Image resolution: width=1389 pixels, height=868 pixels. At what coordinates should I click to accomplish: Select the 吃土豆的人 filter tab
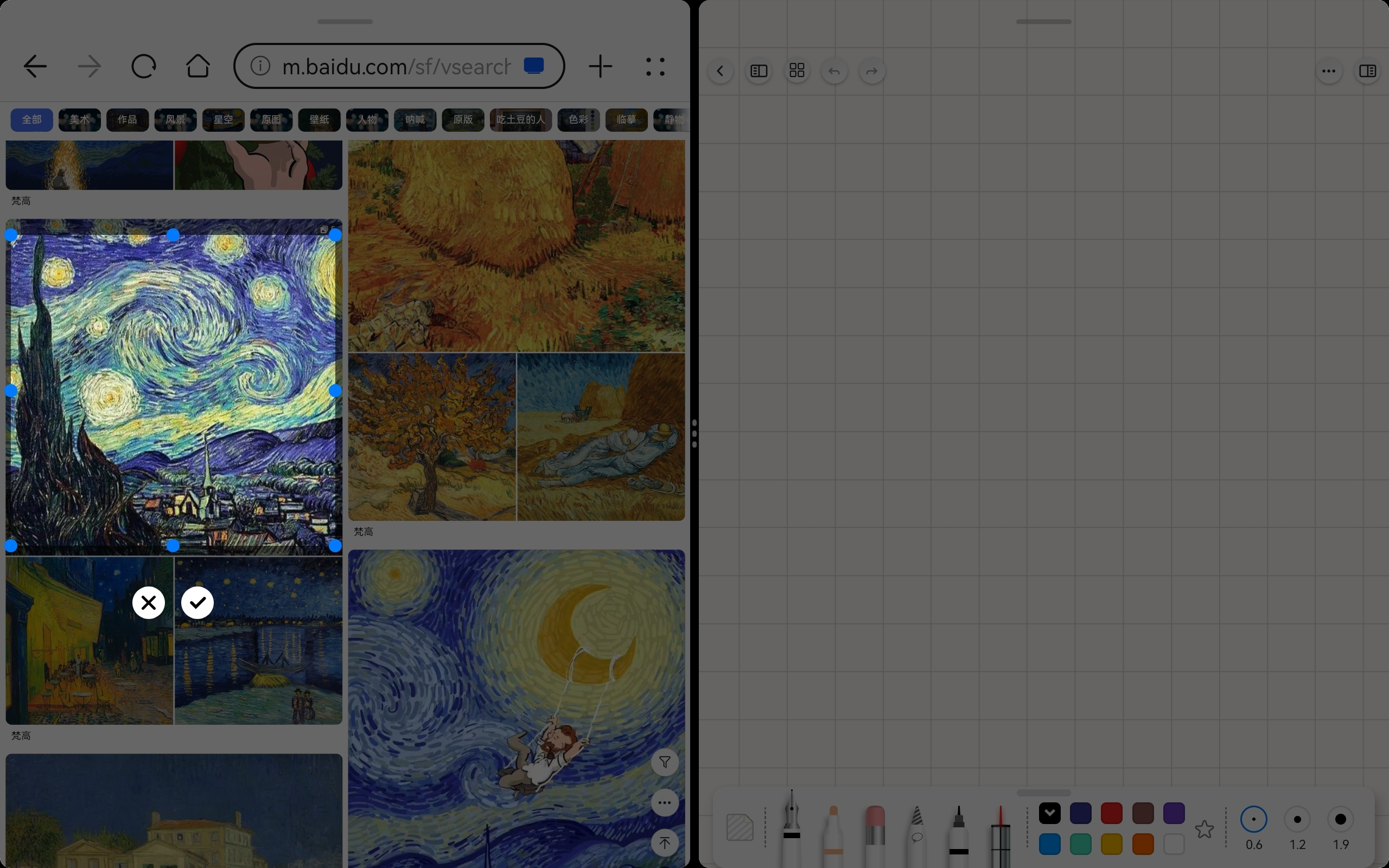click(520, 119)
